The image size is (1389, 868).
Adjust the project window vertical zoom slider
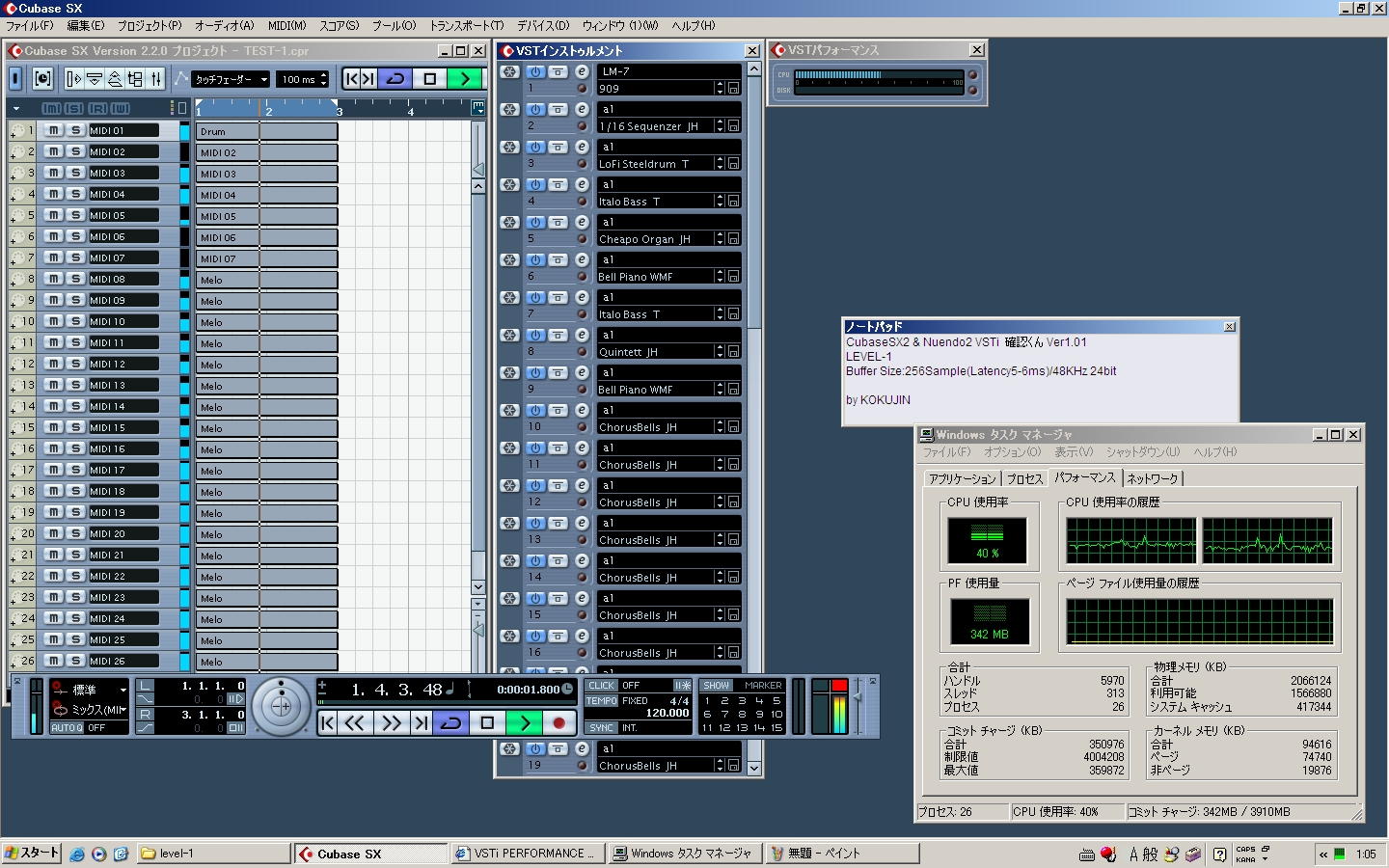click(x=478, y=629)
